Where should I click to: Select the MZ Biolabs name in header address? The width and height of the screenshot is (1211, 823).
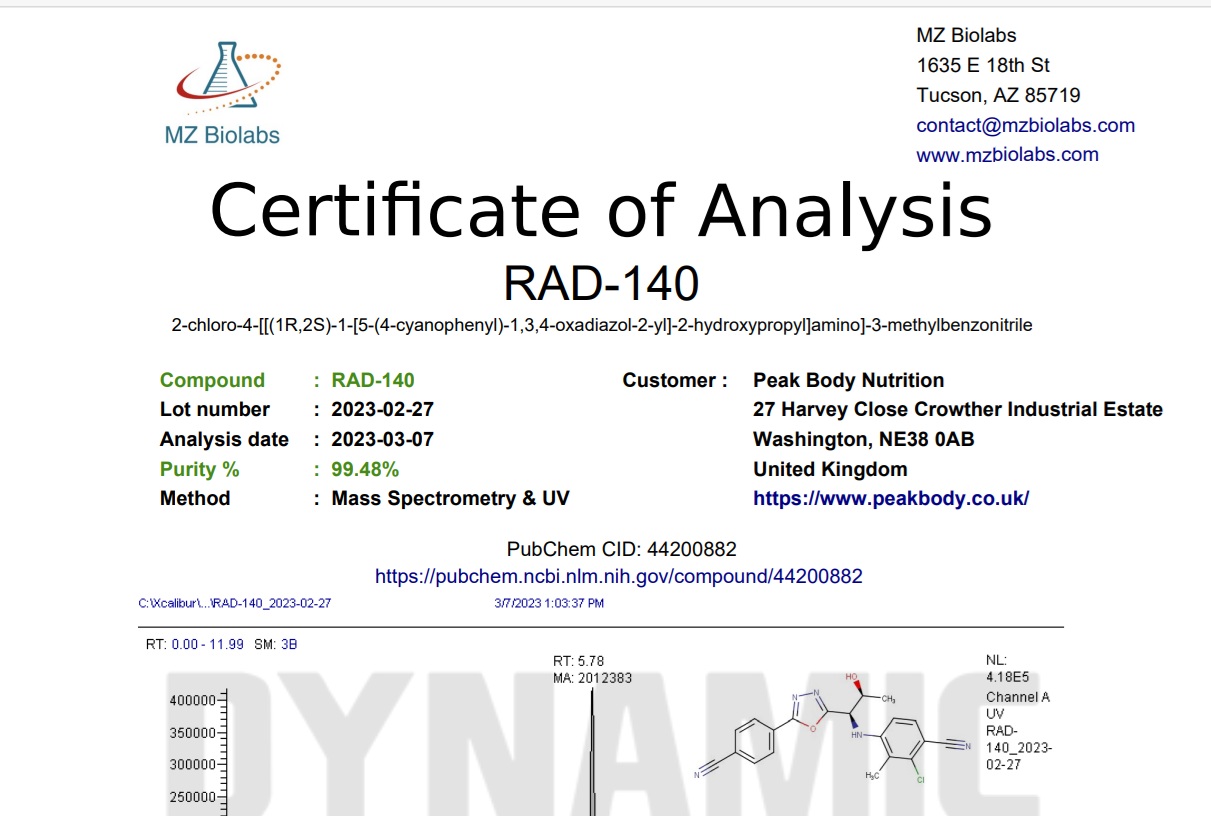coord(967,35)
